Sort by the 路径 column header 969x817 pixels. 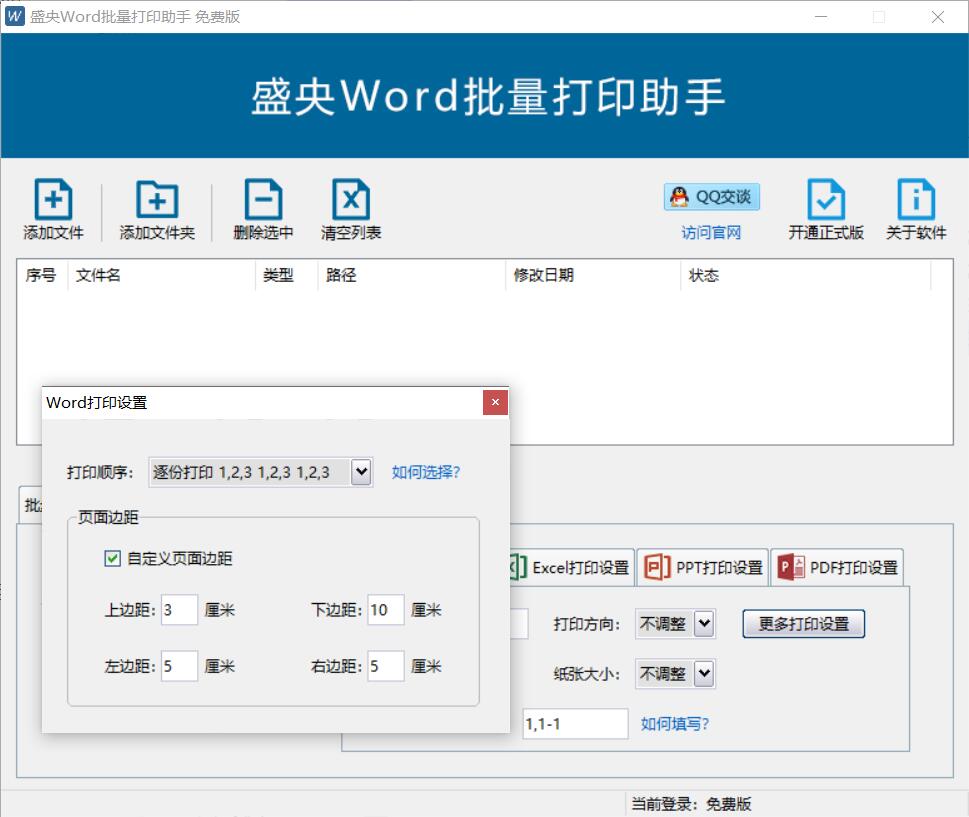(412, 275)
